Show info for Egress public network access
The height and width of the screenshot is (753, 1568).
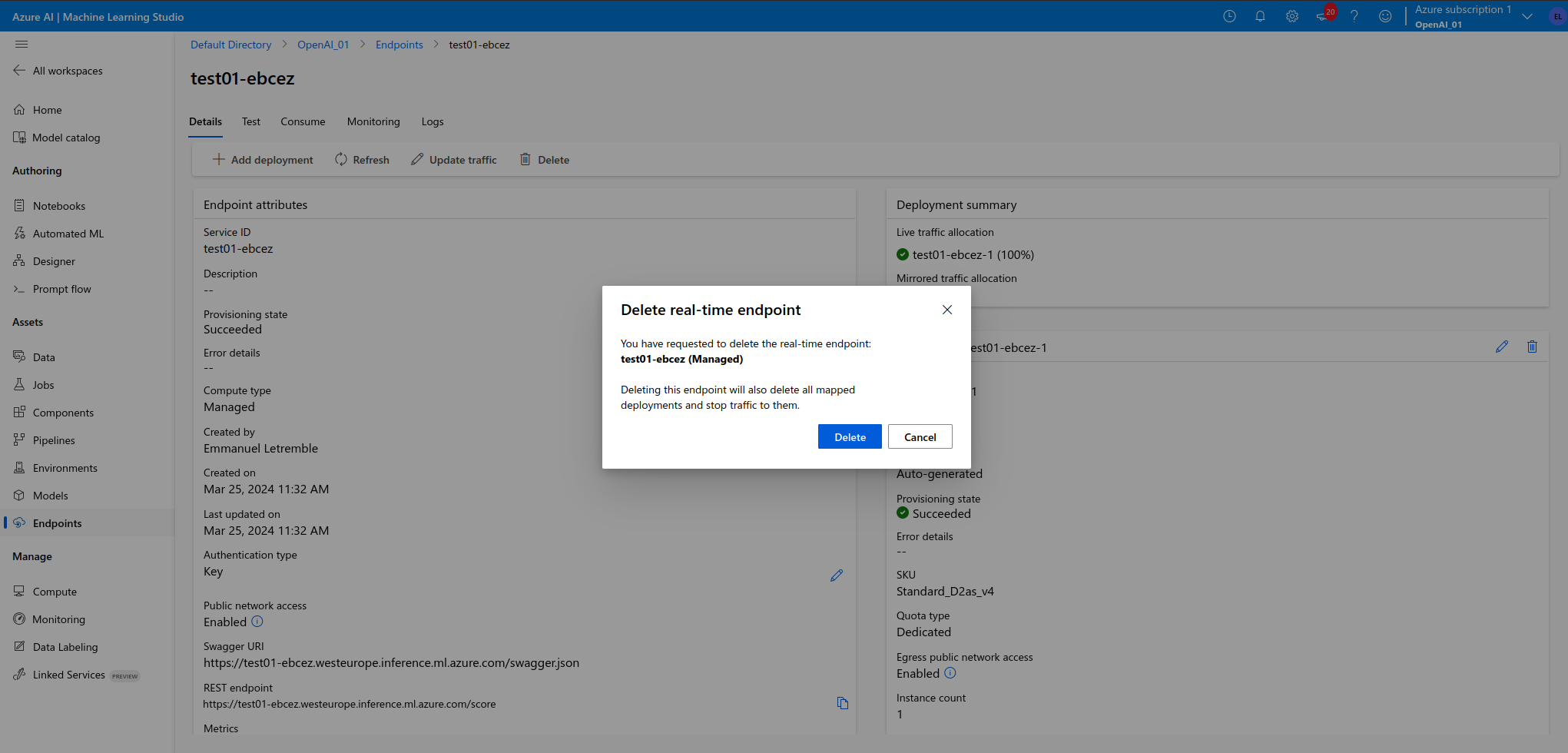click(950, 673)
